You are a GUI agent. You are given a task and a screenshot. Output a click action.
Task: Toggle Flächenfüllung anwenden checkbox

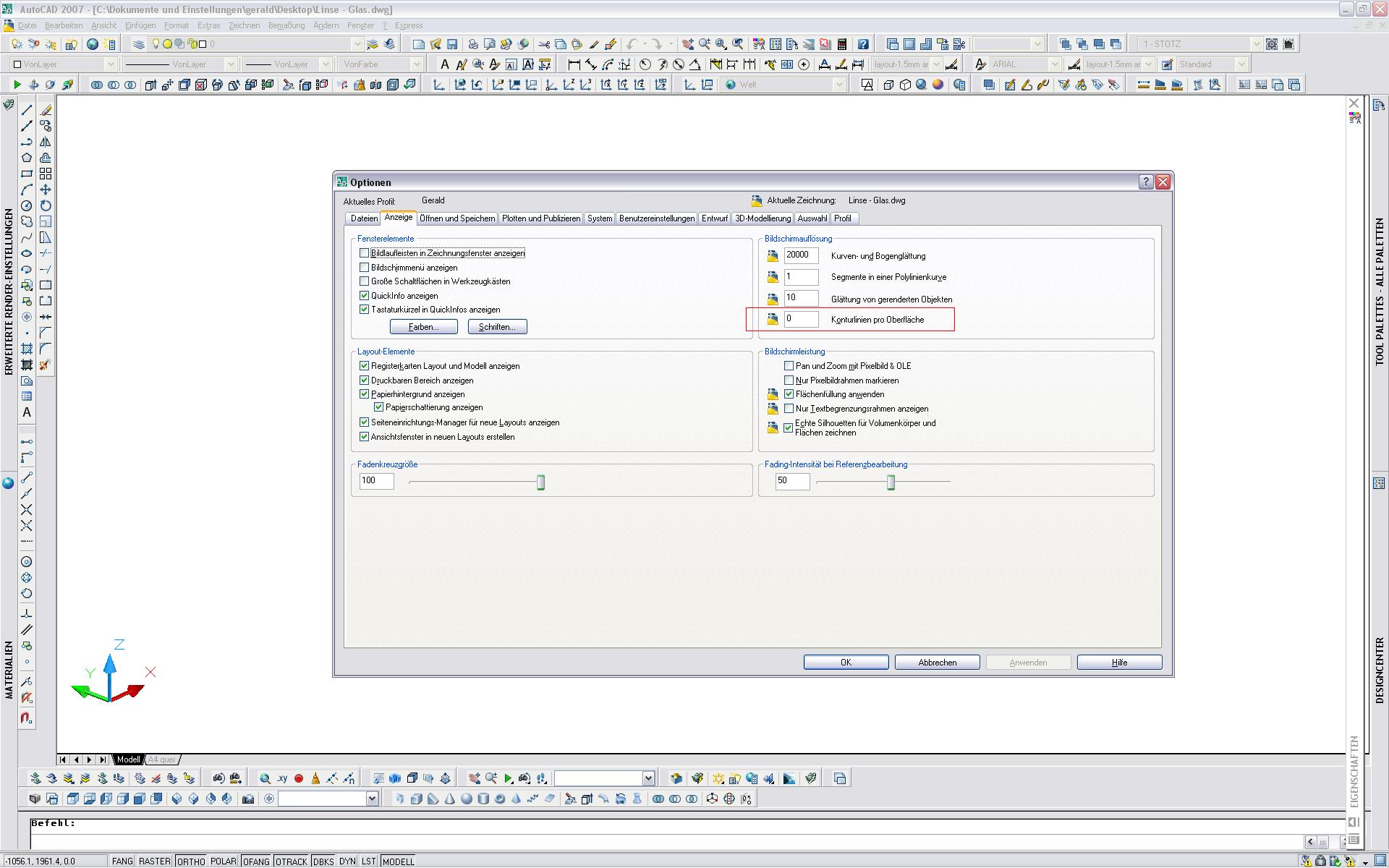(x=789, y=394)
